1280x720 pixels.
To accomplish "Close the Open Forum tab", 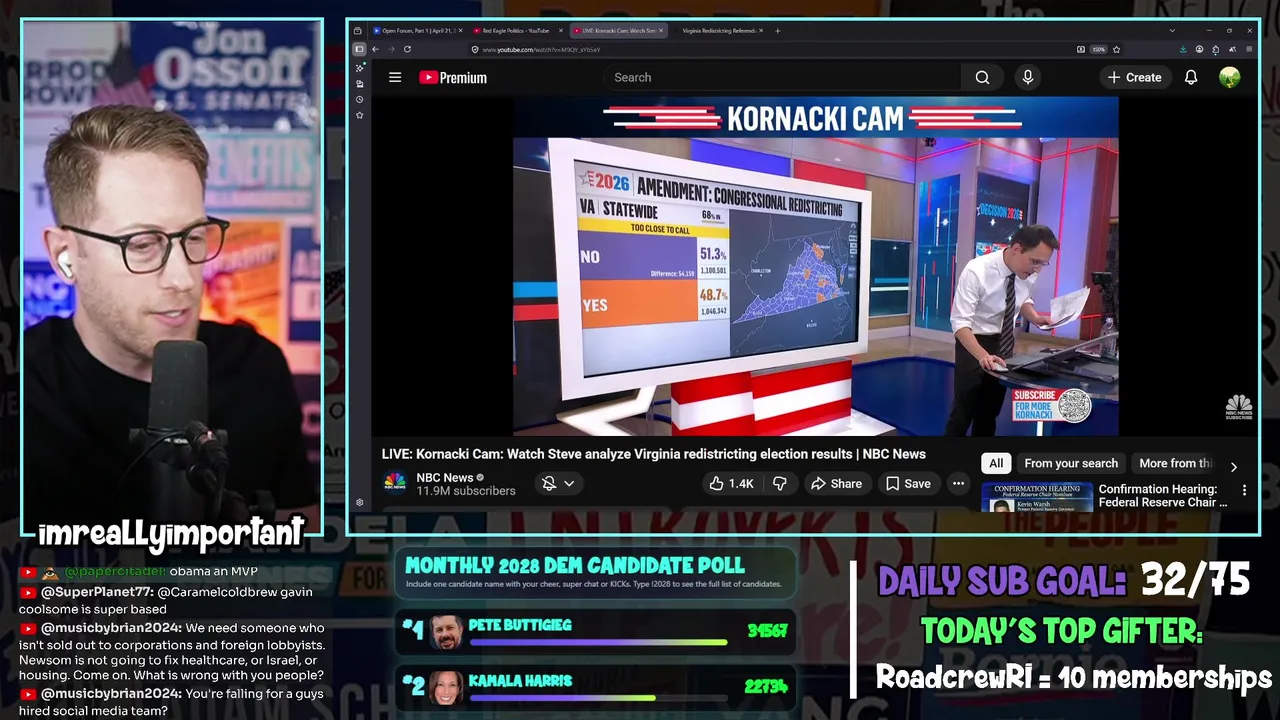I will (x=460, y=31).
